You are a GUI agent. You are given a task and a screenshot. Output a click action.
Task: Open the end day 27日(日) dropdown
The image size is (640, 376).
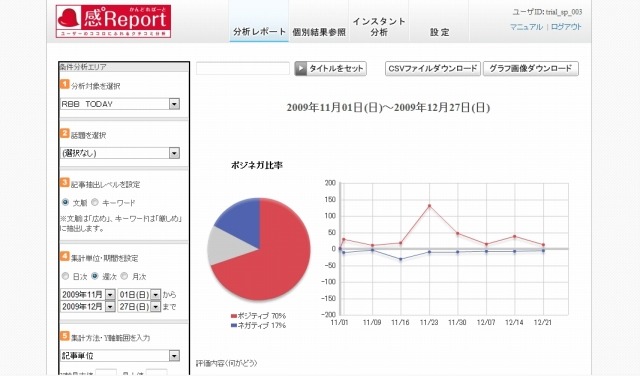[x=139, y=306]
